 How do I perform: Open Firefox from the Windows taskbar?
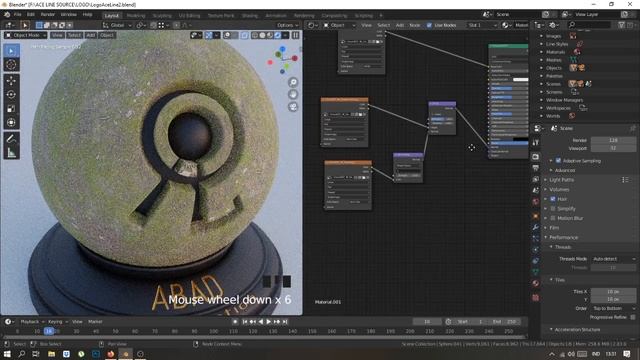click(x=110, y=354)
